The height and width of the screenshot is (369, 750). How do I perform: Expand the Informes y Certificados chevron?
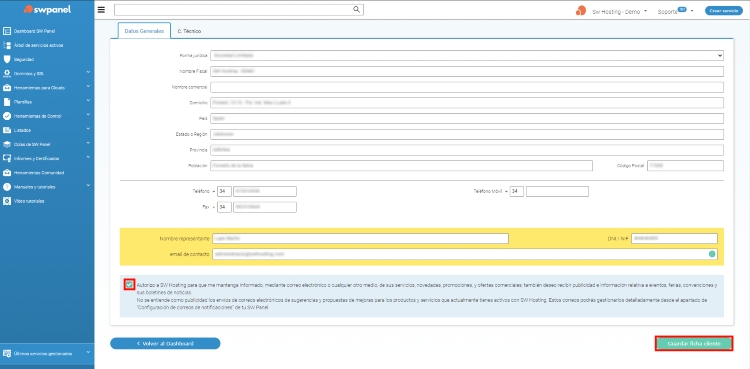[88, 157]
